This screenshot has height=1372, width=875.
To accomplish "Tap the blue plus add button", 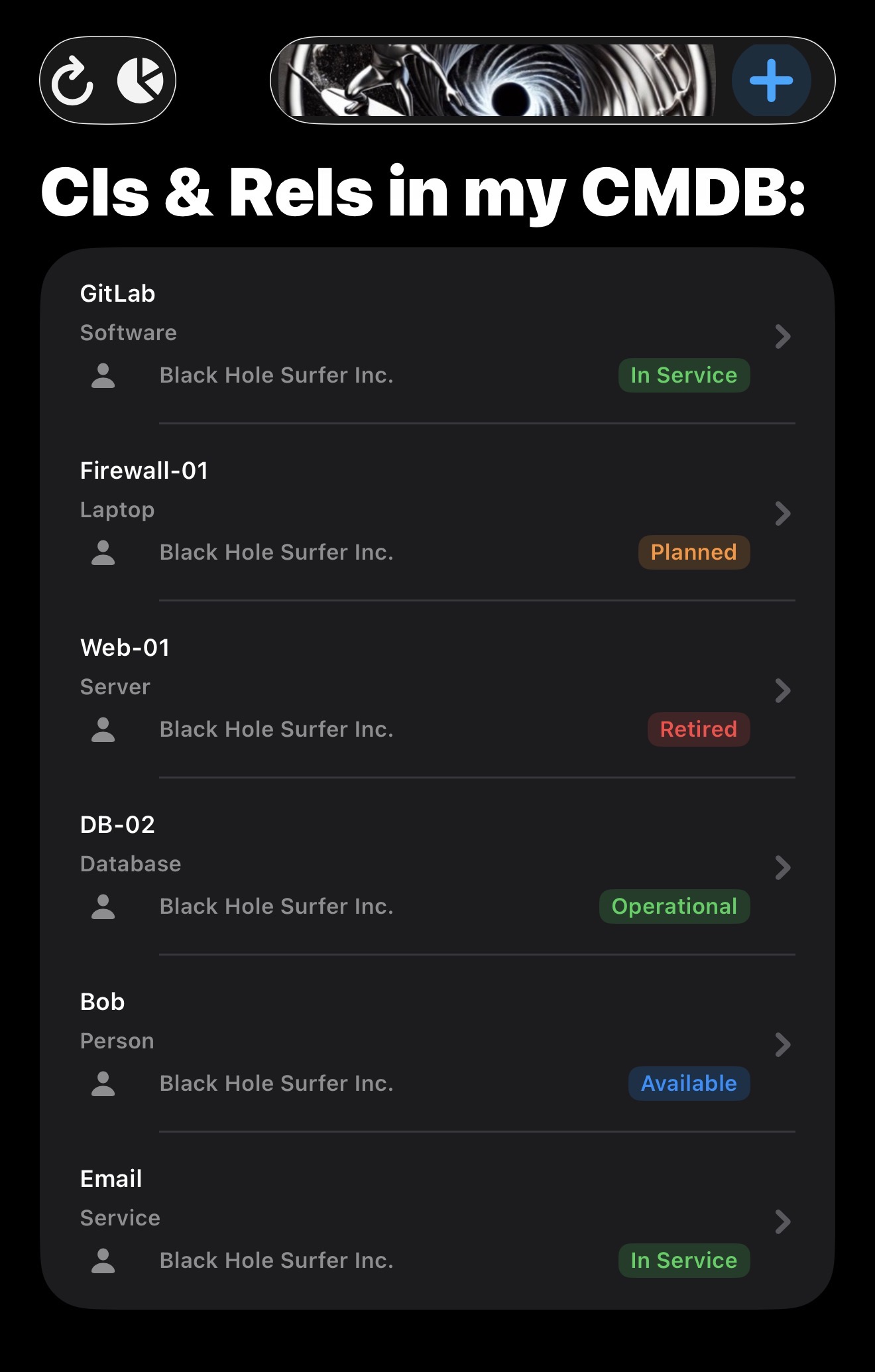I will (771, 81).
